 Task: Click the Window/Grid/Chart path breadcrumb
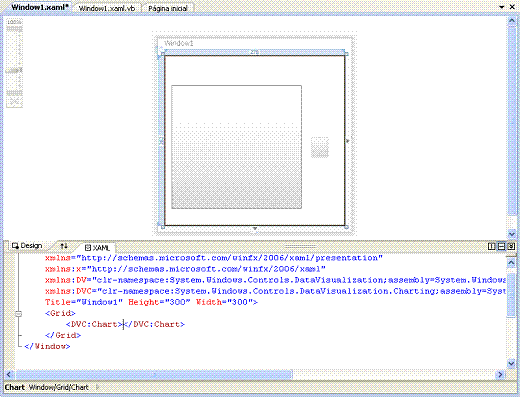point(59,387)
